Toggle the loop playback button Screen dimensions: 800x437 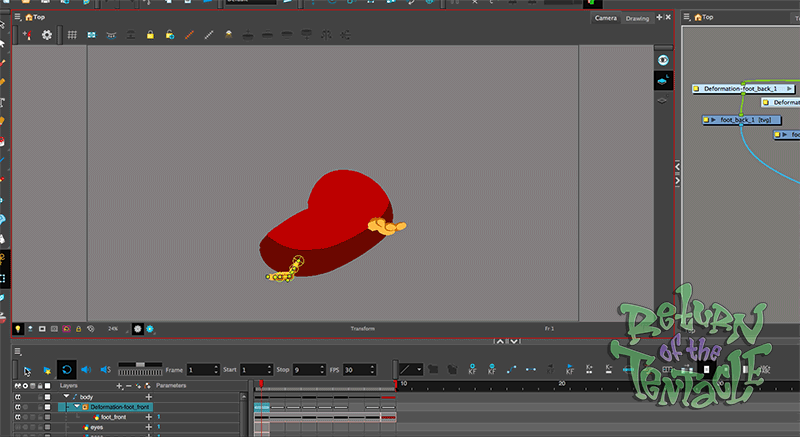(65, 369)
